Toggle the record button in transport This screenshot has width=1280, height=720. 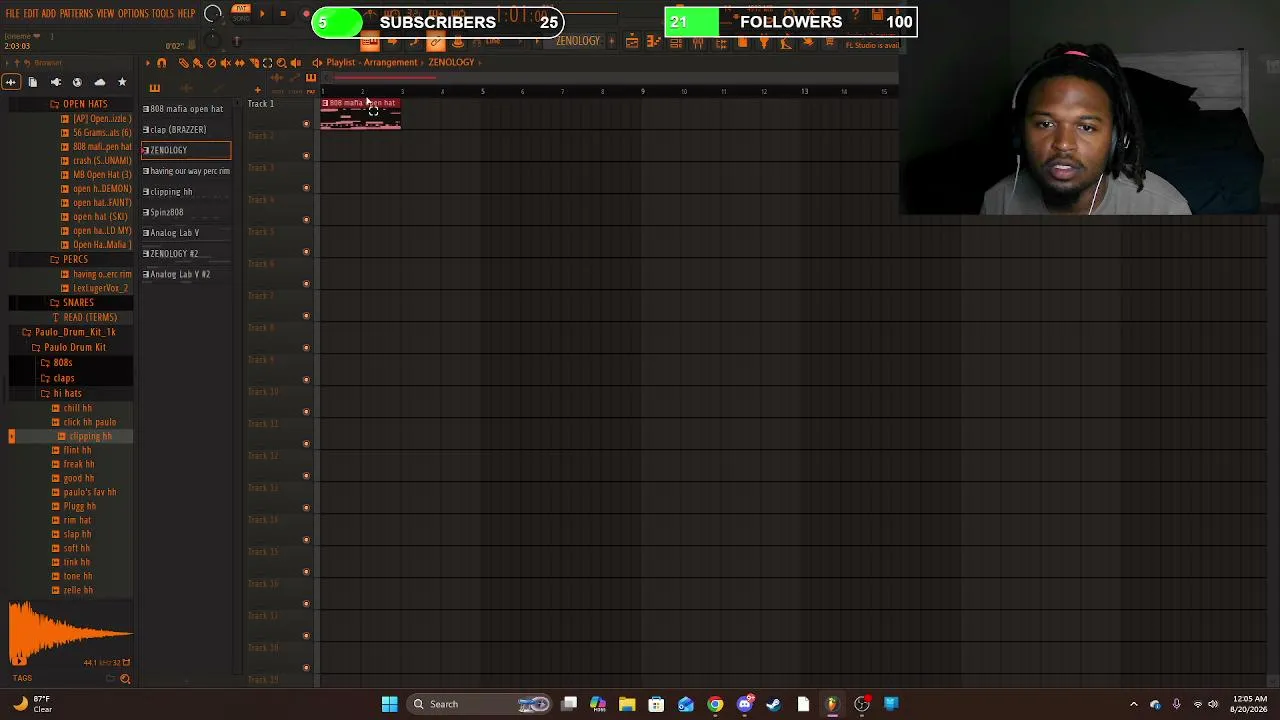[x=305, y=14]
